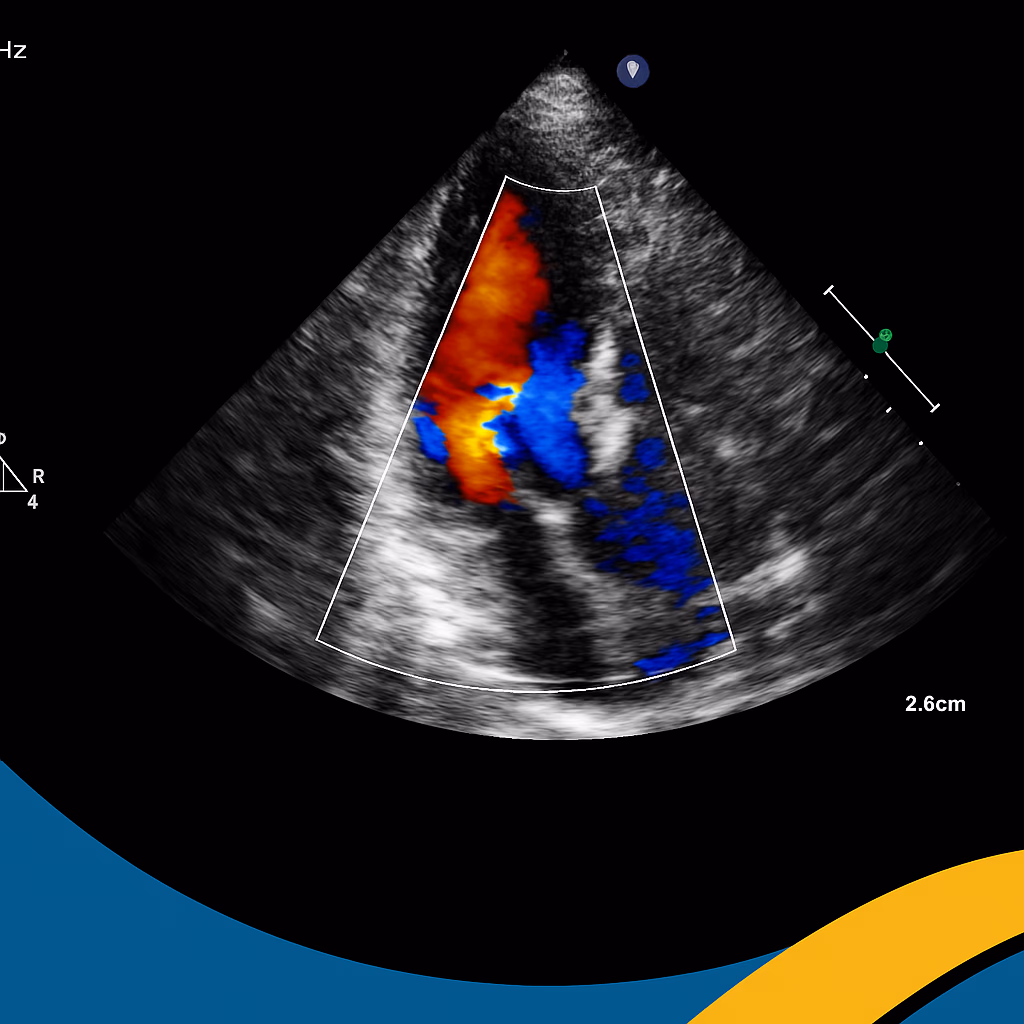Click the top edge of color Doppler box
Image resolution: width=1024 pixels, height=1024 pixels.
552,186
